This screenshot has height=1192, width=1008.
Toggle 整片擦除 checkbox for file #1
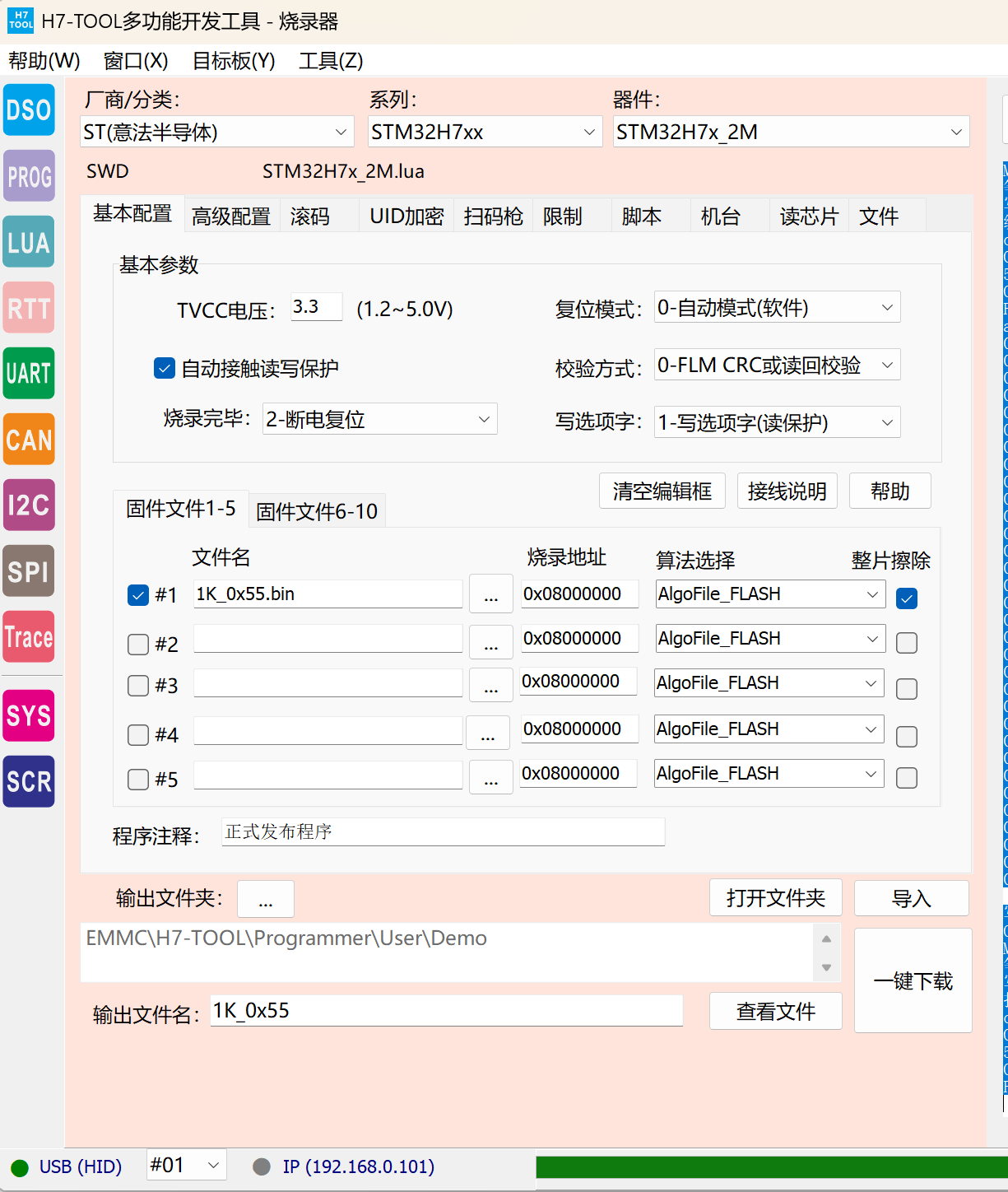click(x=907, y=598)
